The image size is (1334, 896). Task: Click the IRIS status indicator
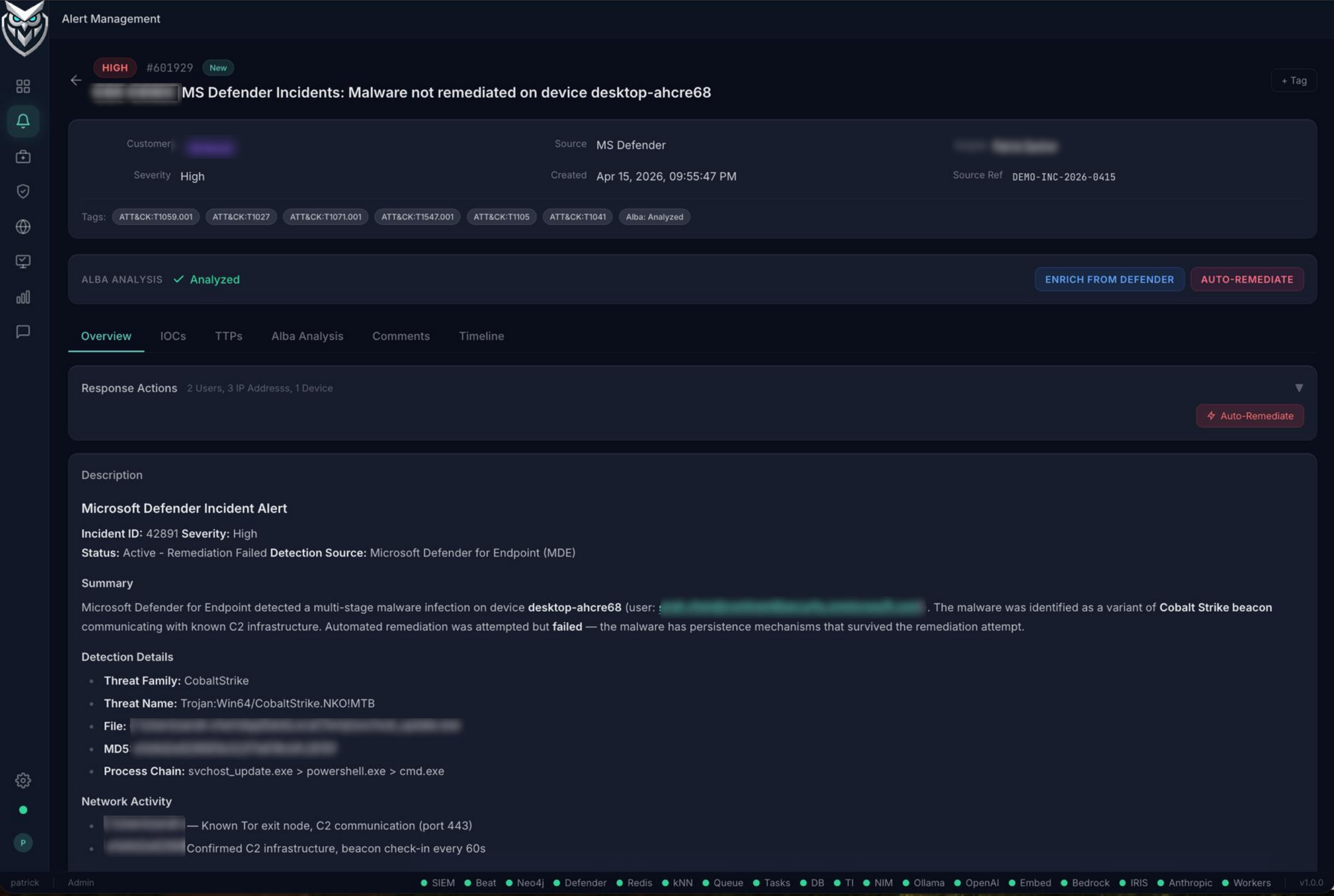coord(1133,883)
